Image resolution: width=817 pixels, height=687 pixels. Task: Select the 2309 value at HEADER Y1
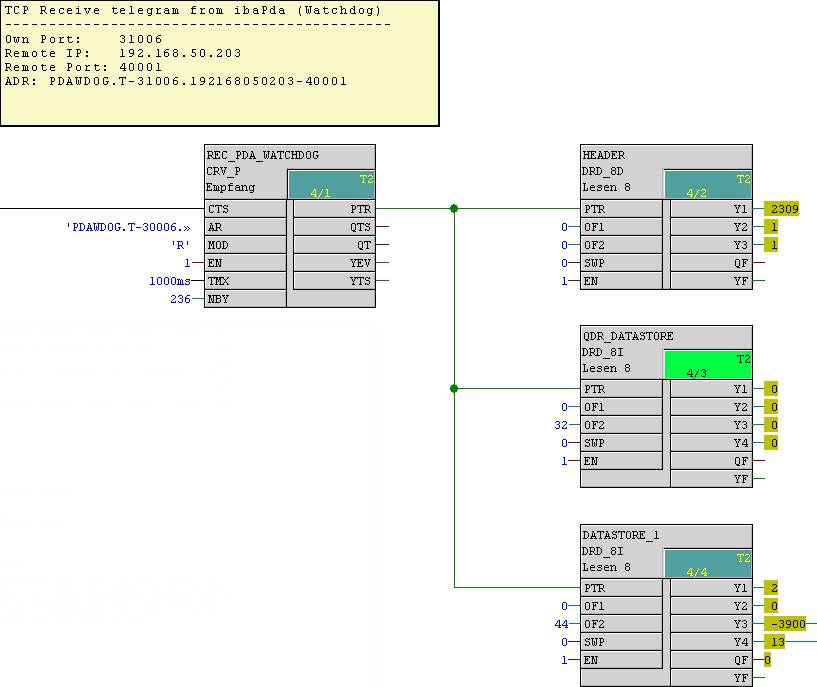(781, 209)
